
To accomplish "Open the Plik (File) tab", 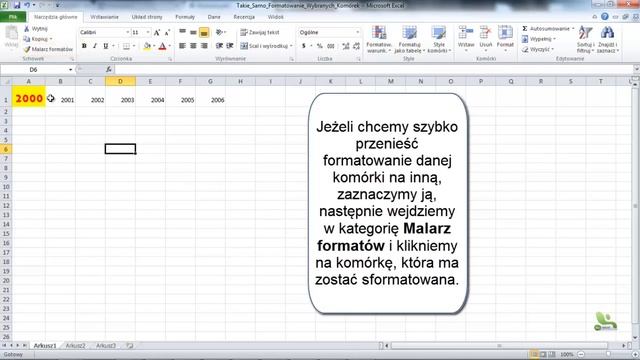I will click(13, 17).
